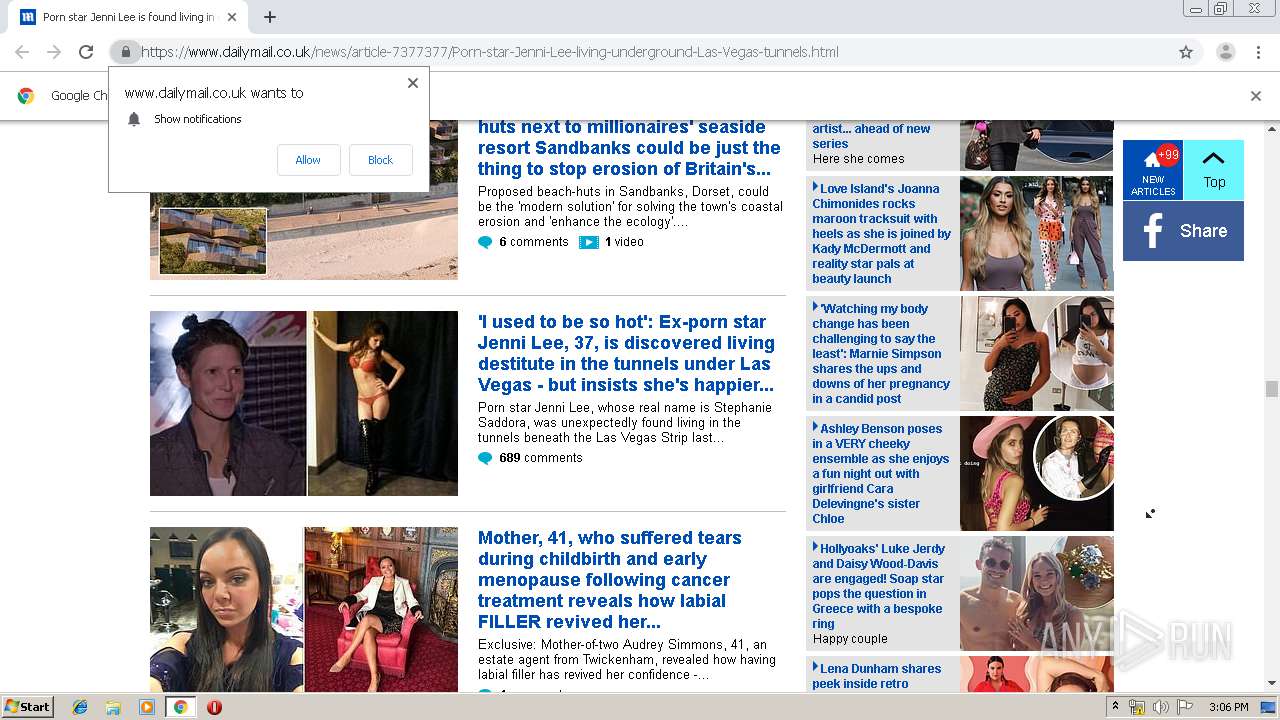The width and height of the screenshot is (1280, 720).
Task: Open Love Island's Joanna Chimonides story
Action: (881, 233)
